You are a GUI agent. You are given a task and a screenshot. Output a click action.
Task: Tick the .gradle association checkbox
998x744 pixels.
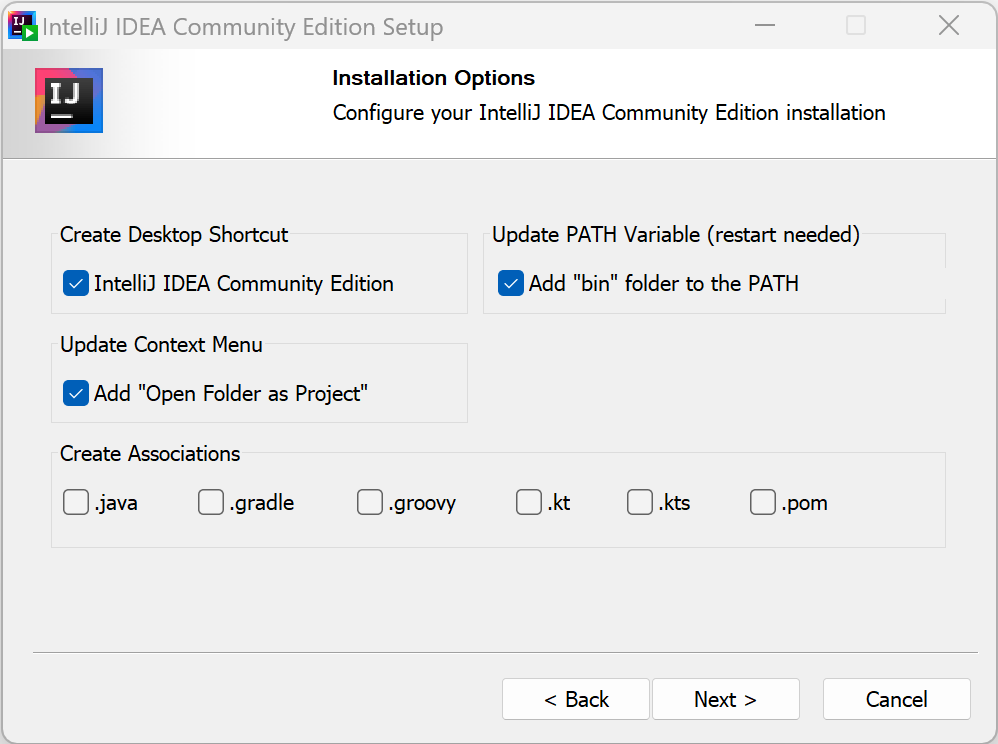coord(211,502)
